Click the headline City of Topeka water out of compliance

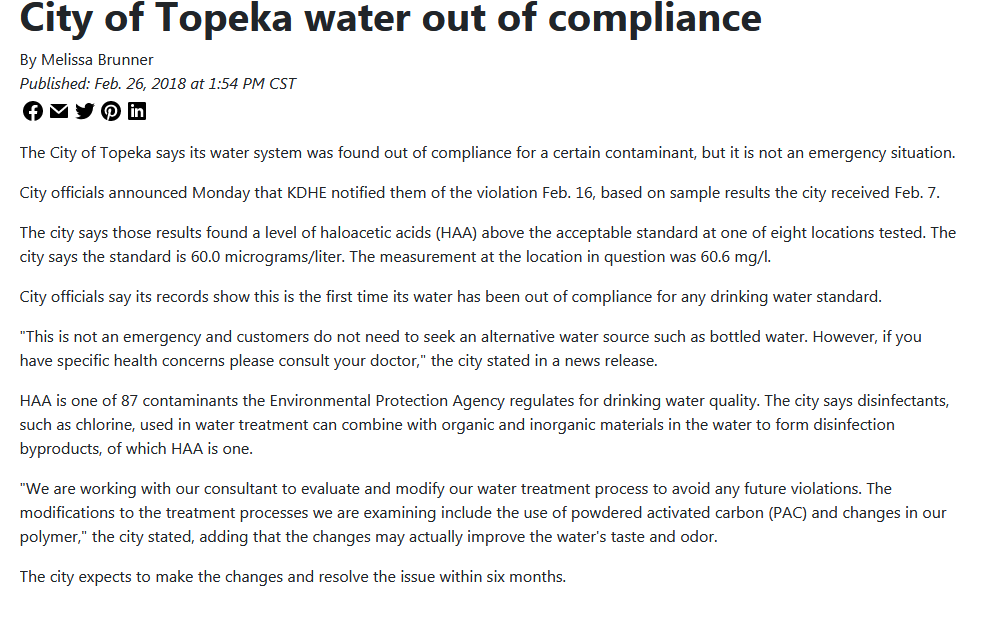coord(390,18)
